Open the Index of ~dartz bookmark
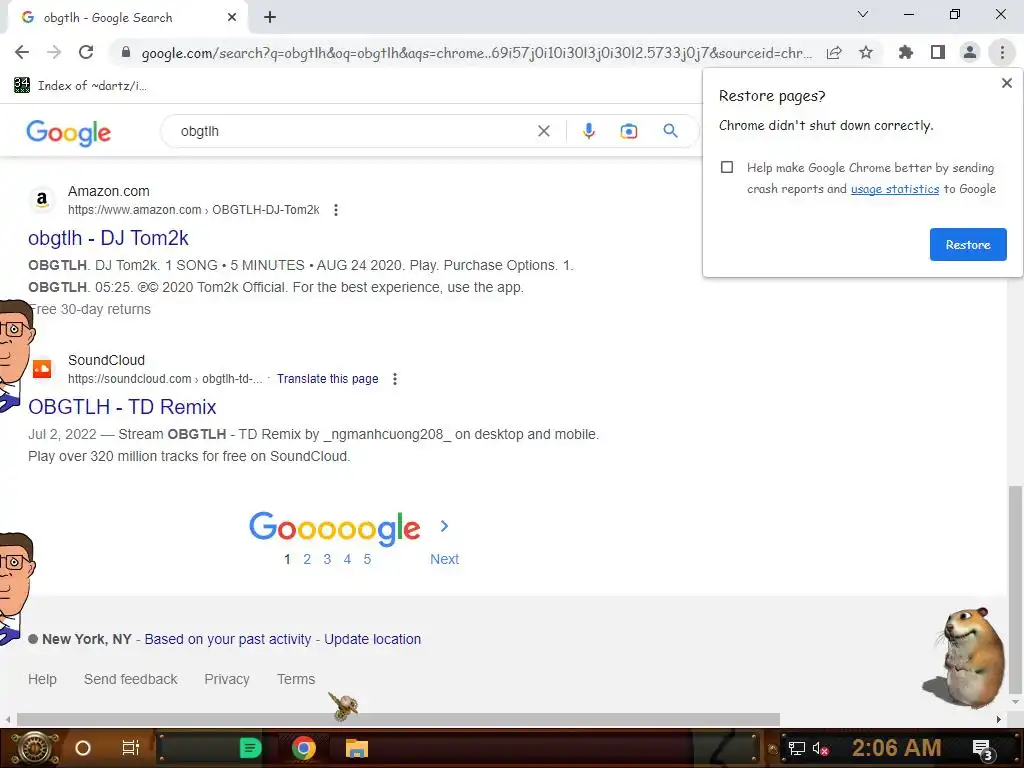 coord(80,86)
